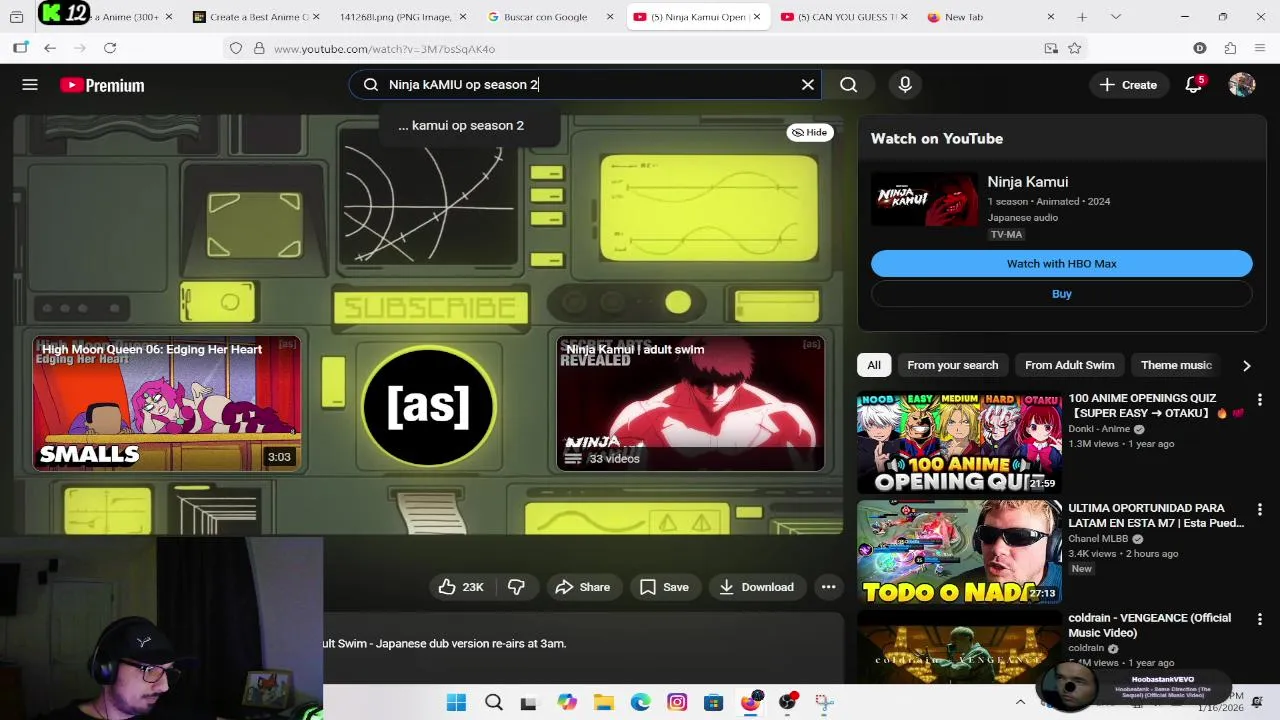Start voice search with the microphone

tap(905, 85)
